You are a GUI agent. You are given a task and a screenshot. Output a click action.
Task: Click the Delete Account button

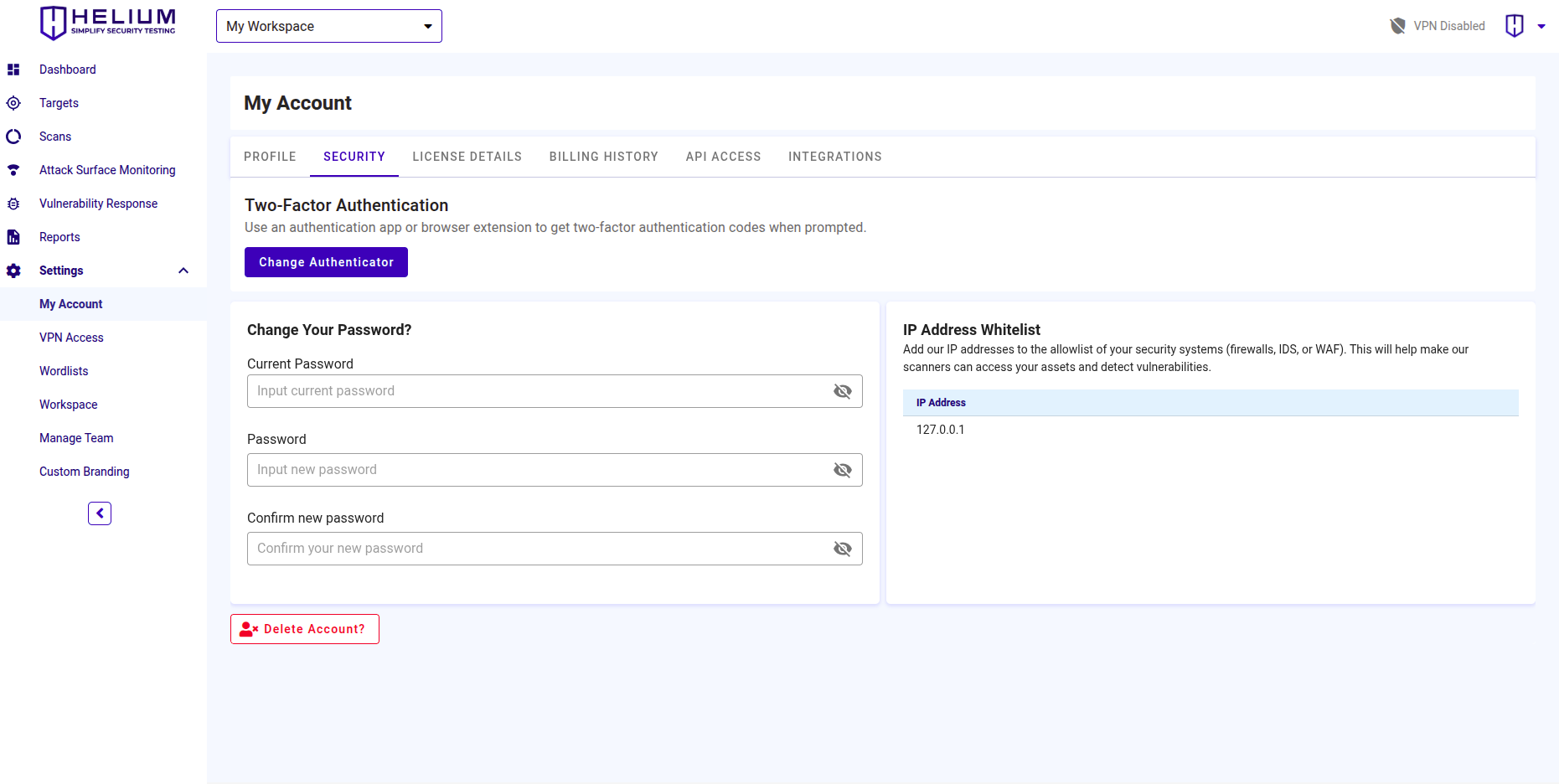pyautogui.click(x=305, y=629)
